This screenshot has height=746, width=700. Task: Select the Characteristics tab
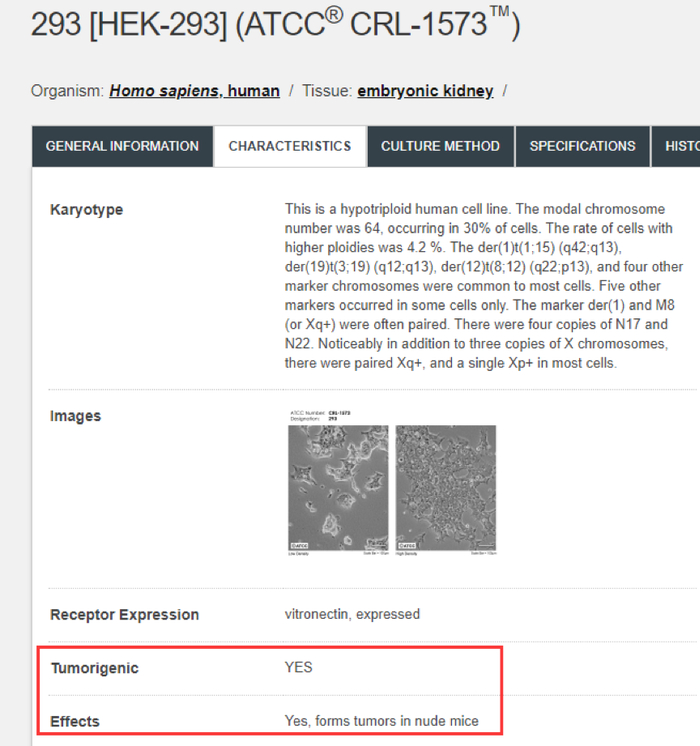click(290, 146)
